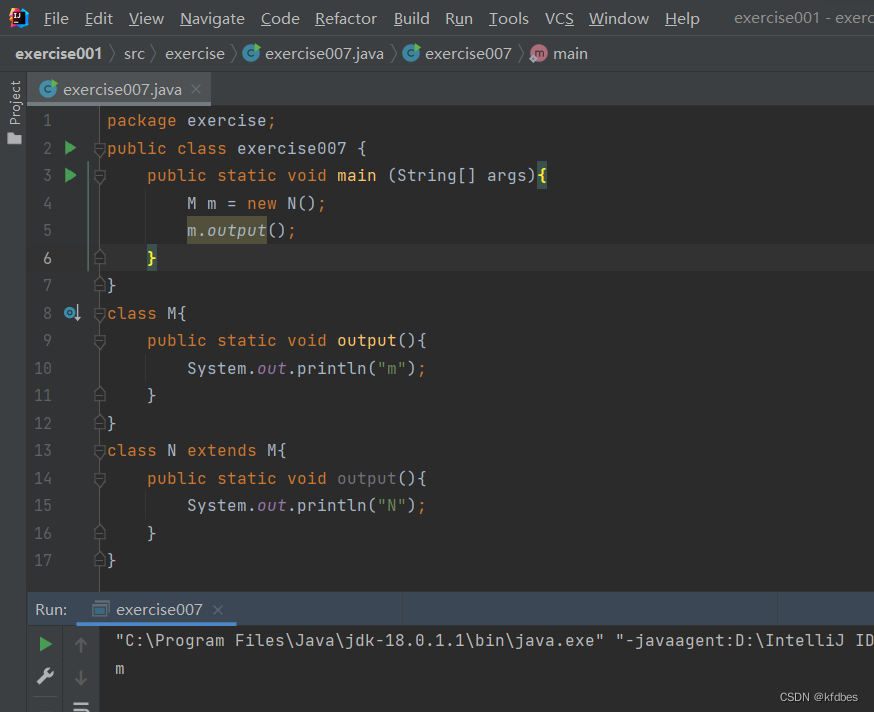Select the exercise007 tab in Run panel
The width and height of the screenshot is (874, 712).
[158, 609]
